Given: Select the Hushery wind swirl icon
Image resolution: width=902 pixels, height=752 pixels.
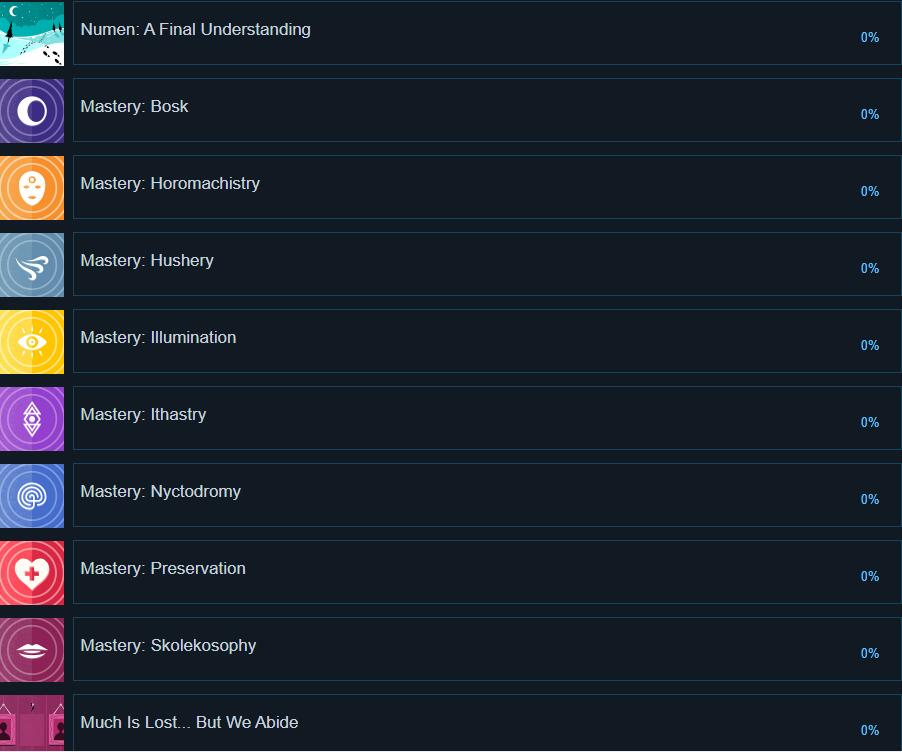Looking at the screenshot, I should pos(32,265).
